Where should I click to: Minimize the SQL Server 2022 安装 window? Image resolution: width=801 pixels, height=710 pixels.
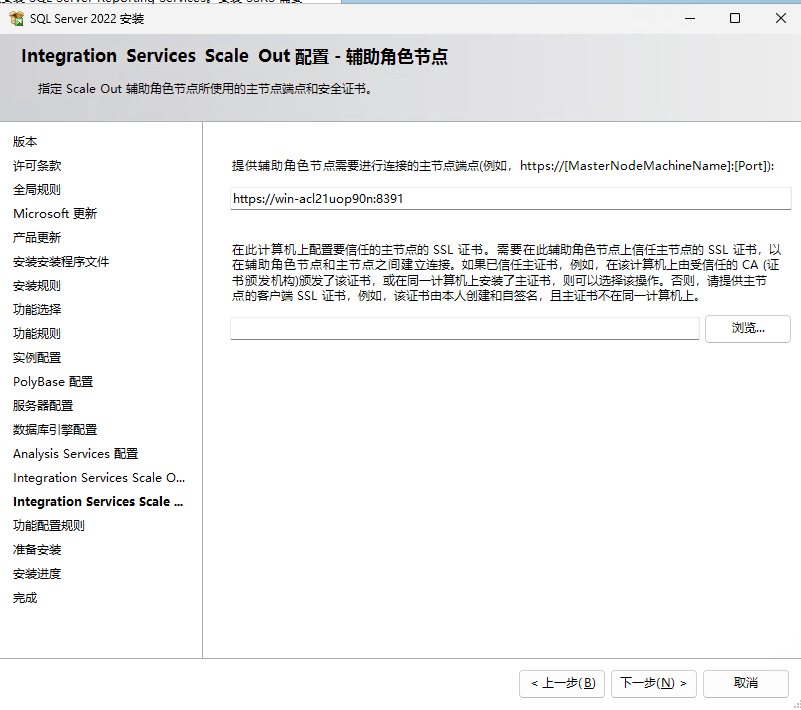[x=690, y=18]
